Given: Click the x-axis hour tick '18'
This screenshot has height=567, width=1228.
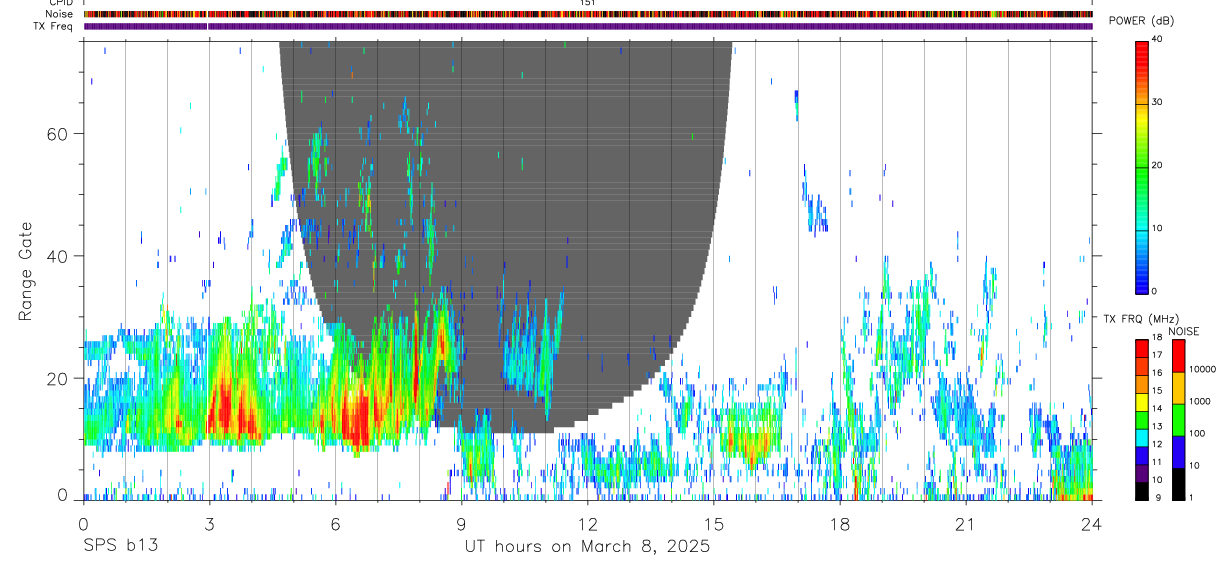Looking at the screenshot, I should pos(839,524).
